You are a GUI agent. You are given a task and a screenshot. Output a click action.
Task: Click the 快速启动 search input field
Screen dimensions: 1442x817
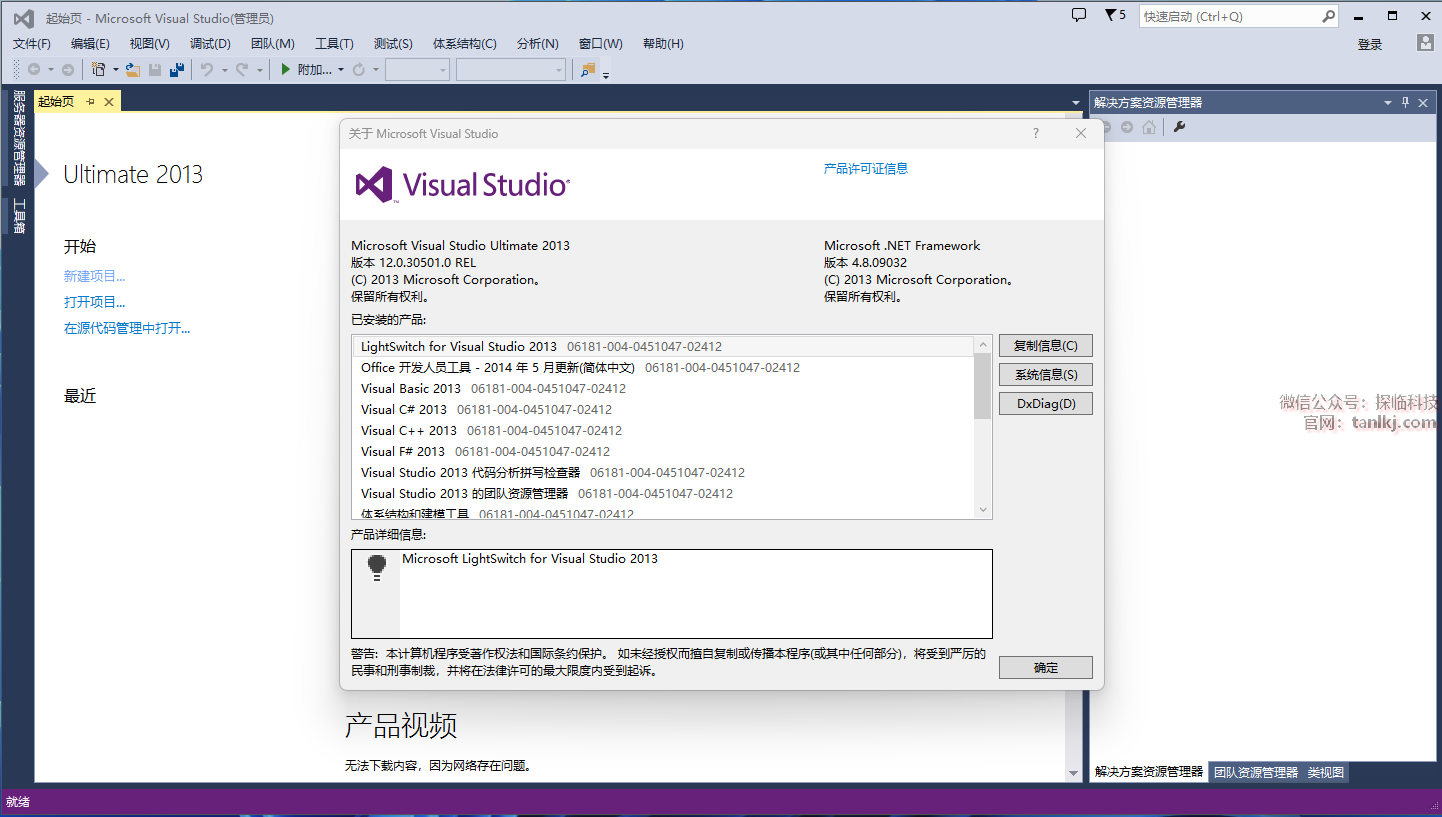click(1228, 16)
